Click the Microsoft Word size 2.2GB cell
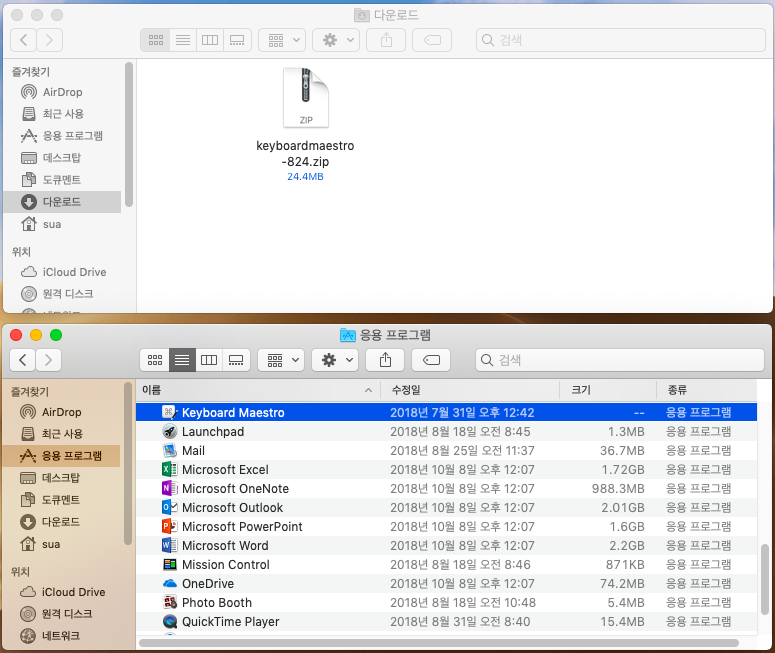This screenshot has width=775, height=653. coord(626,545)
